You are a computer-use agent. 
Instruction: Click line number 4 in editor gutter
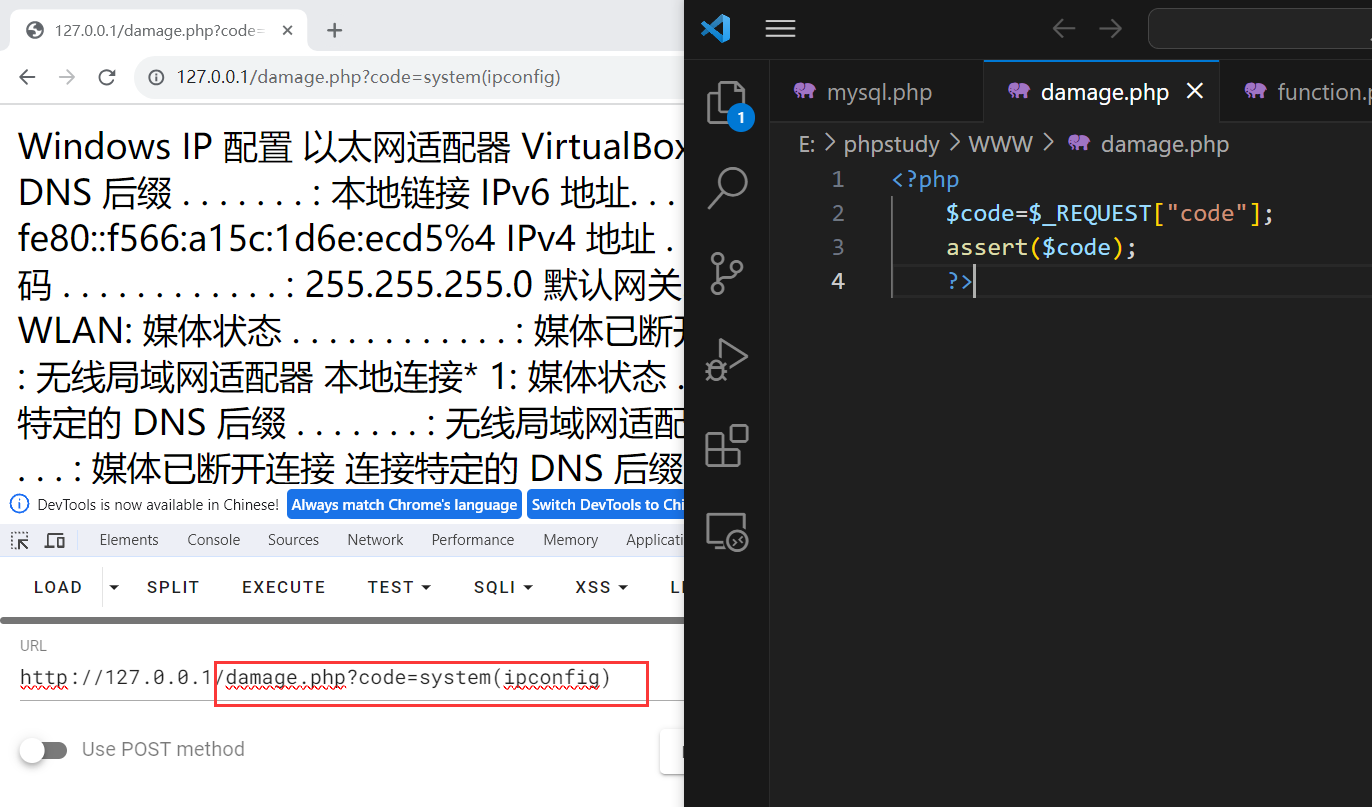tap(838, 281)
